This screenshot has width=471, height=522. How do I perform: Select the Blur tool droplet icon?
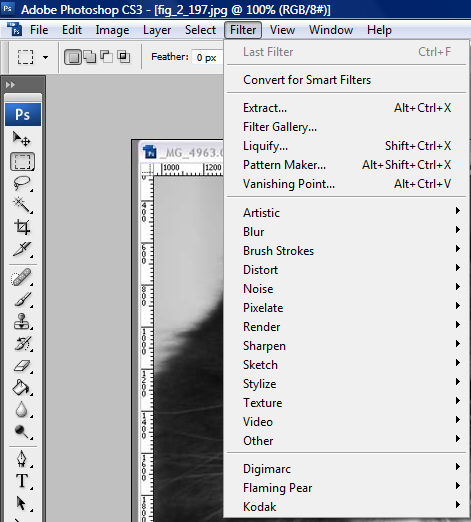point(22,409)
